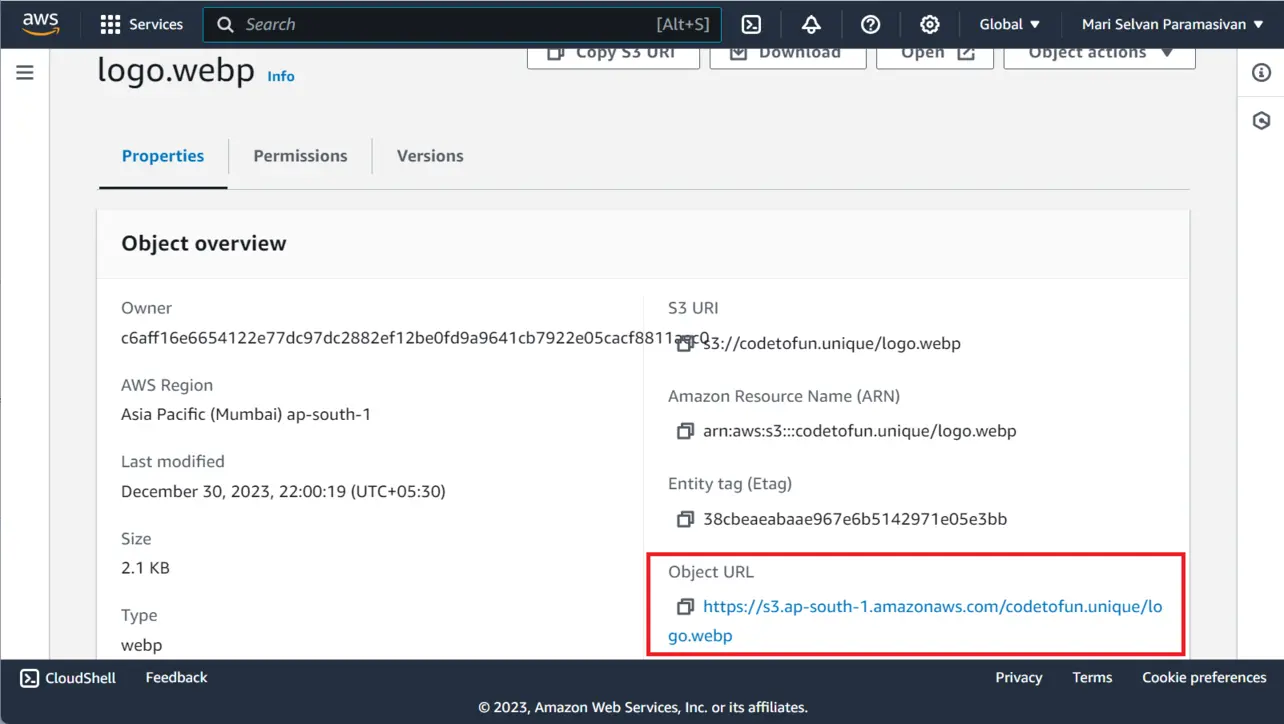Open the notifications bell

tap(811, 24)
